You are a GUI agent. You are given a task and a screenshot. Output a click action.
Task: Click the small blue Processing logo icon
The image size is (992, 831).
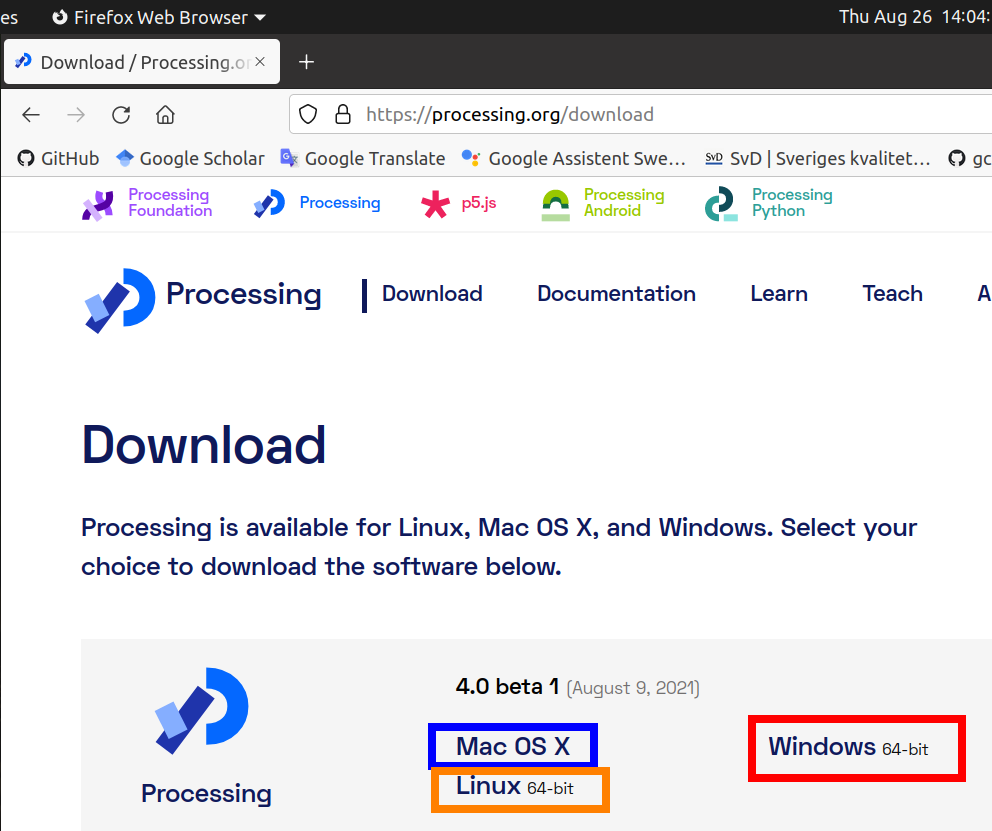pyautogui.click(x=270, y=204)
